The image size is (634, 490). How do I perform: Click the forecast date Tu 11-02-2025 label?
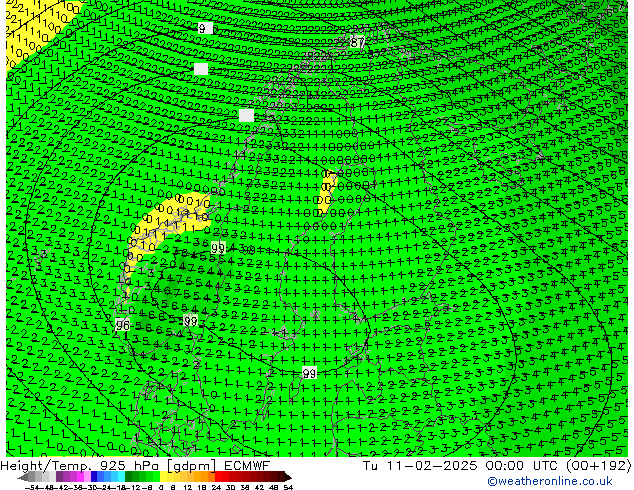(420, 465)
